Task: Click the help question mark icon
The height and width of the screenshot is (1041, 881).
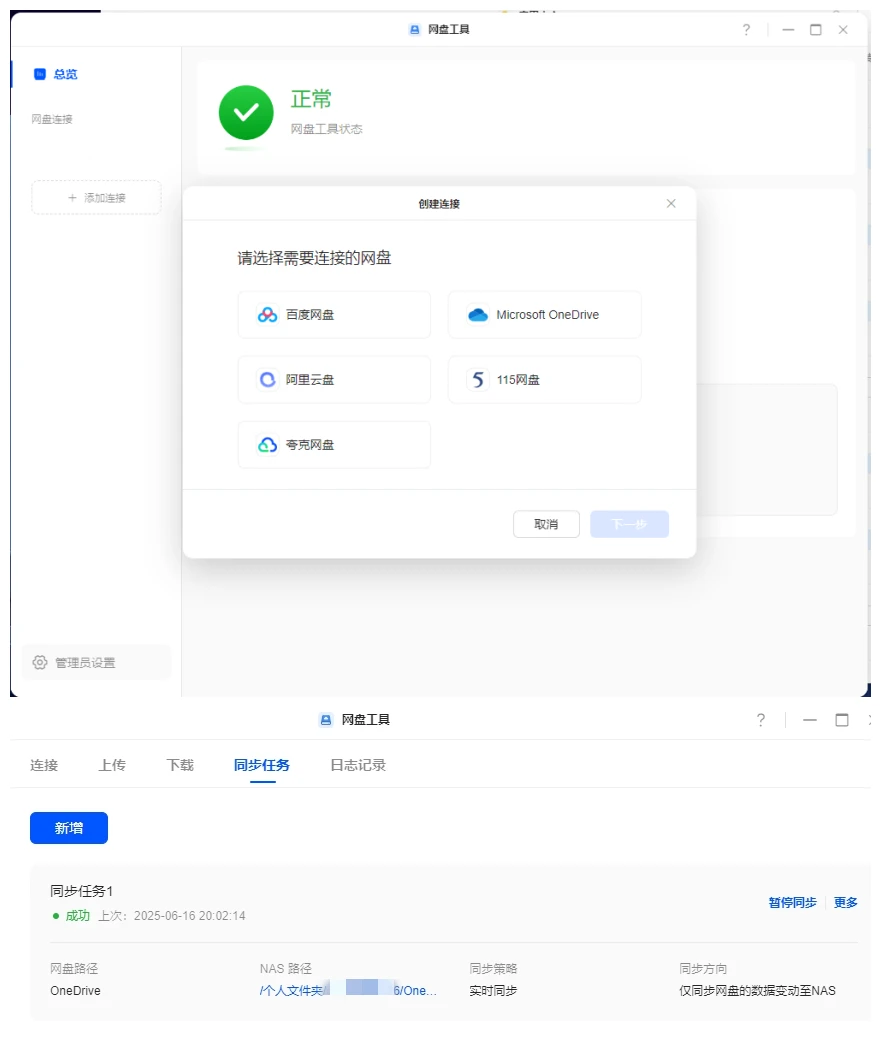Action: (x=746, y=30)
